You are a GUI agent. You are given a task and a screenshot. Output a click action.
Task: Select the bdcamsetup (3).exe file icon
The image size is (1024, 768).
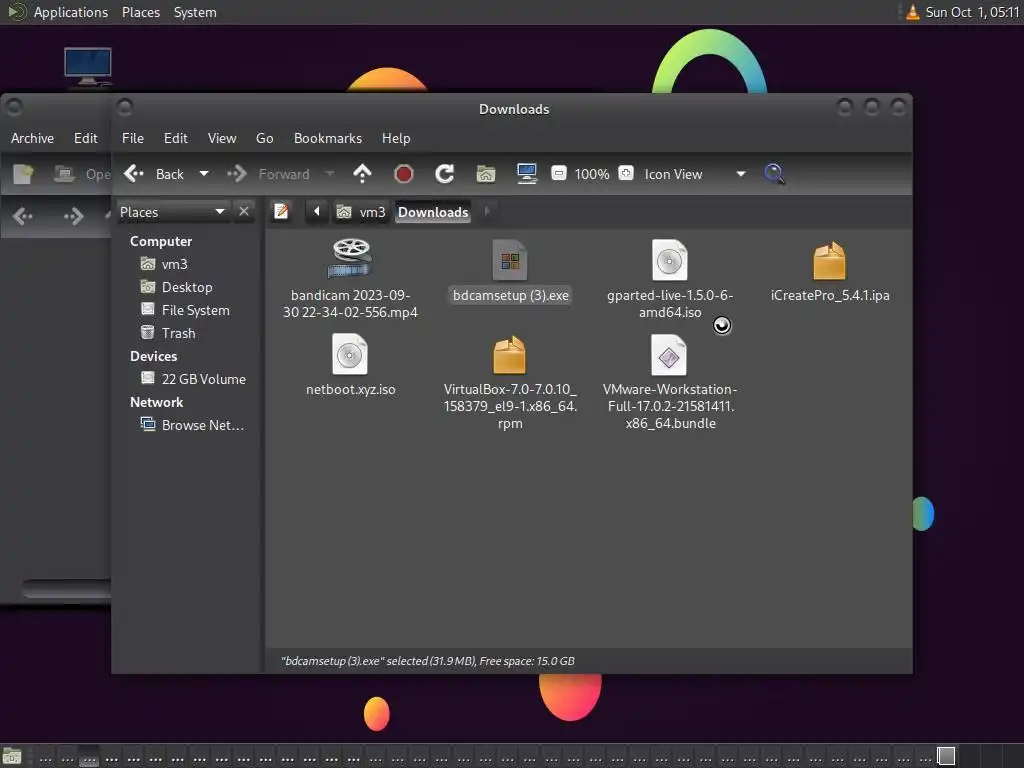coord(510,260)
